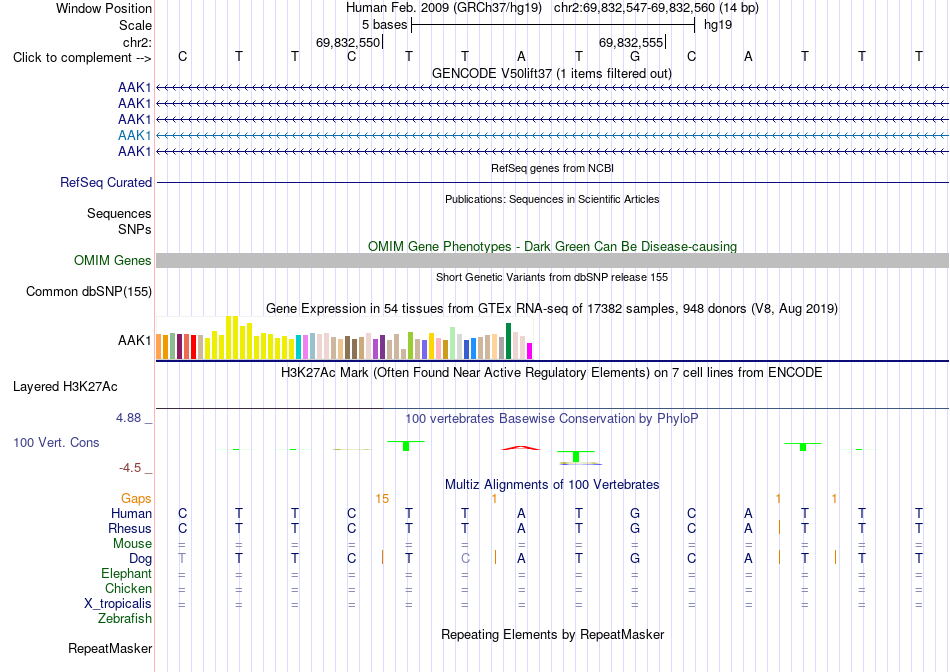The image size is (950, 672).
Task: Click the coordinate label 69,832,555
Action: coord(631,42)
